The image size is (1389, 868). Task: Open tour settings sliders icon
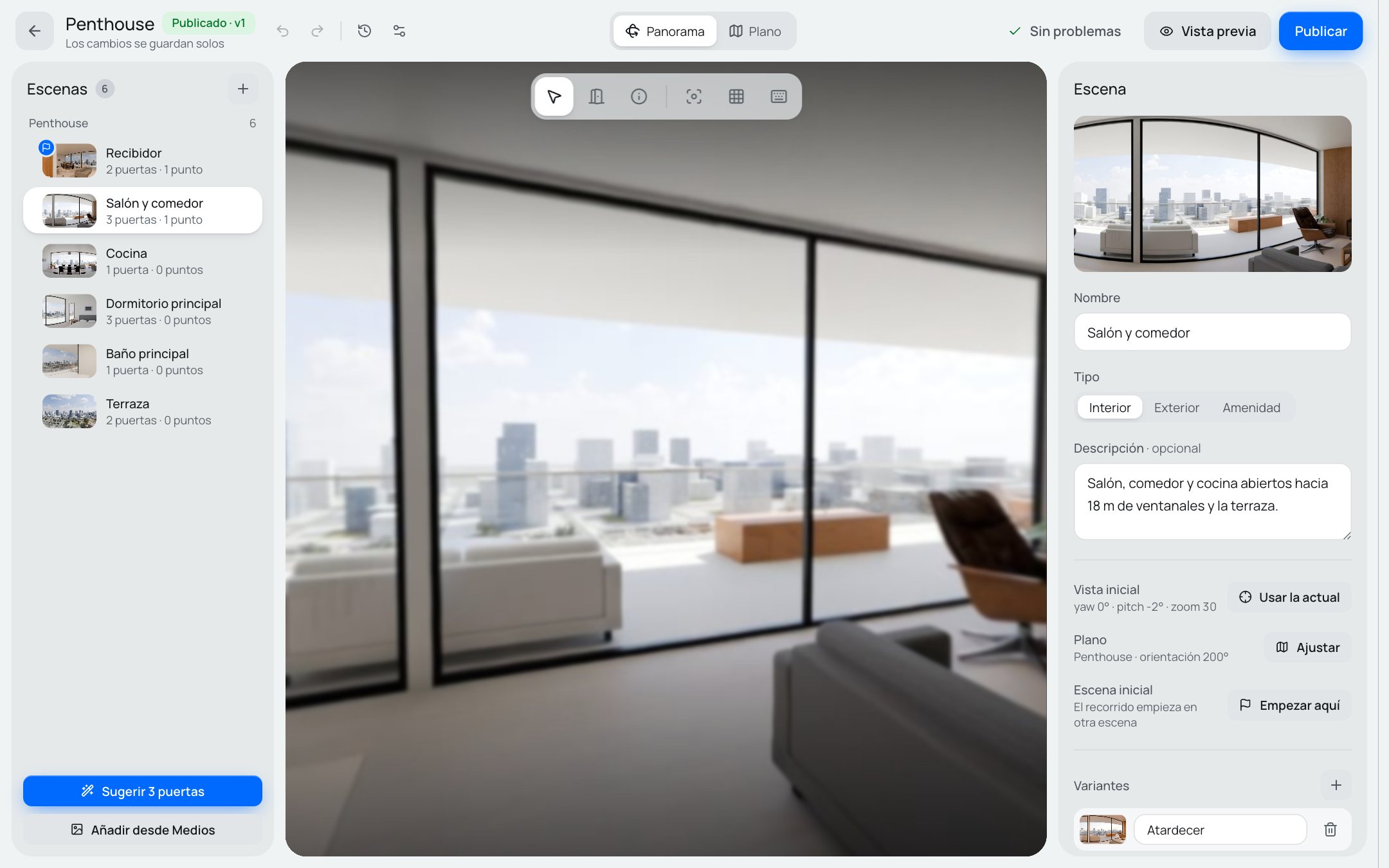pos(399,31)
